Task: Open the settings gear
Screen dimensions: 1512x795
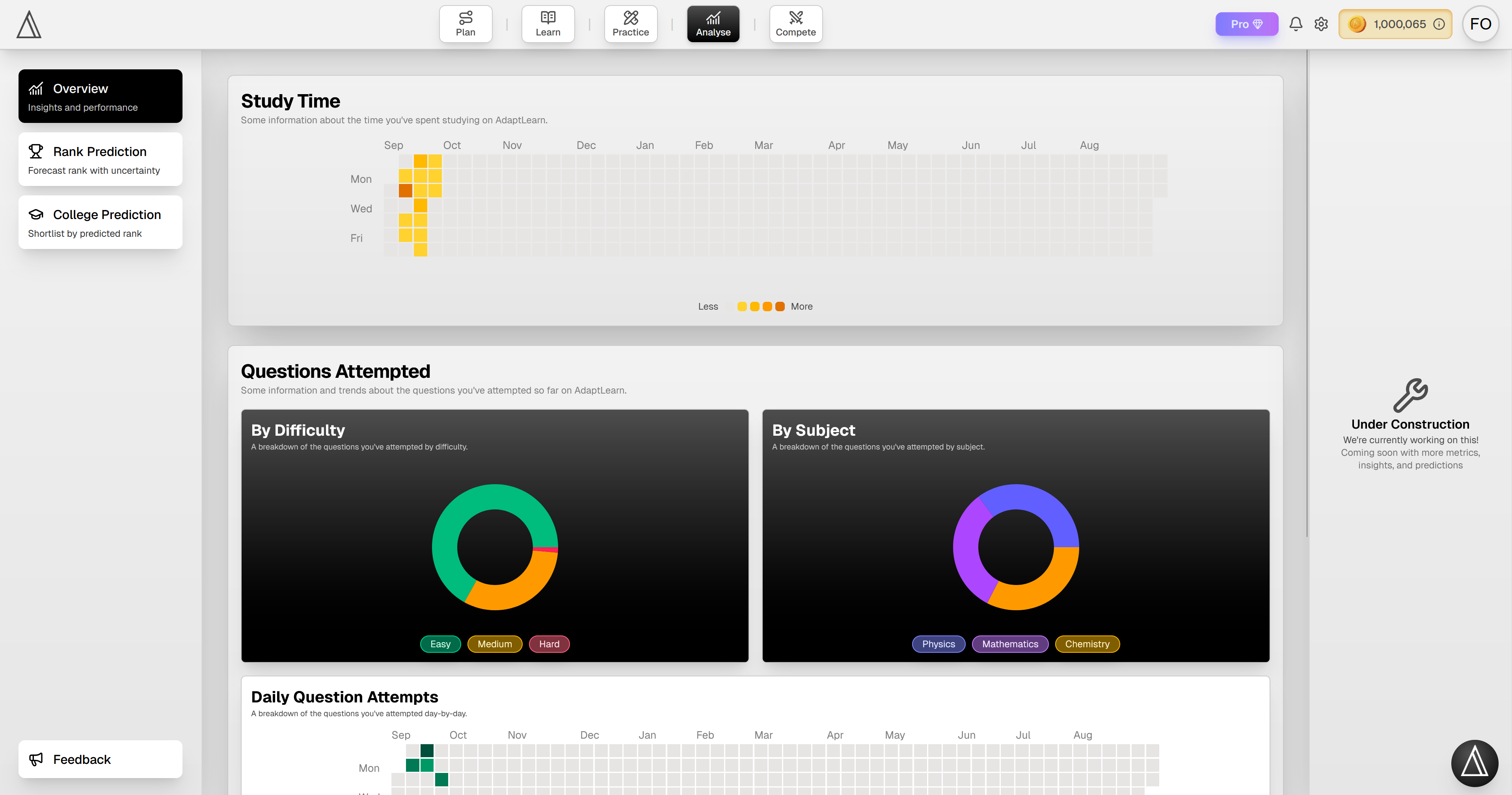Action: [x=1321, y=24]
